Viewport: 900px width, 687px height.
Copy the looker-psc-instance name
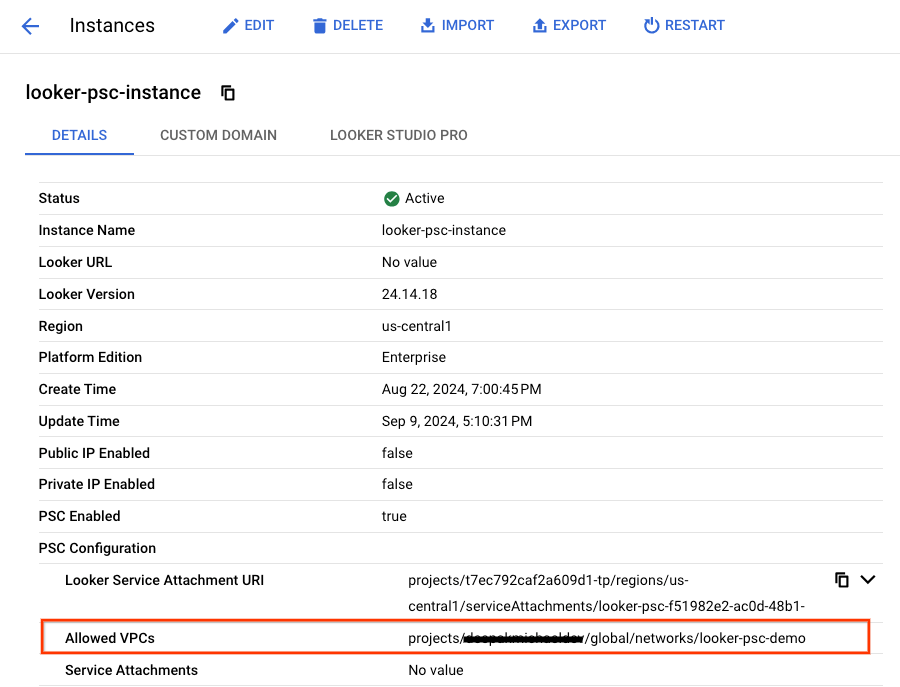pyautogui.click(x=228, y=93)
